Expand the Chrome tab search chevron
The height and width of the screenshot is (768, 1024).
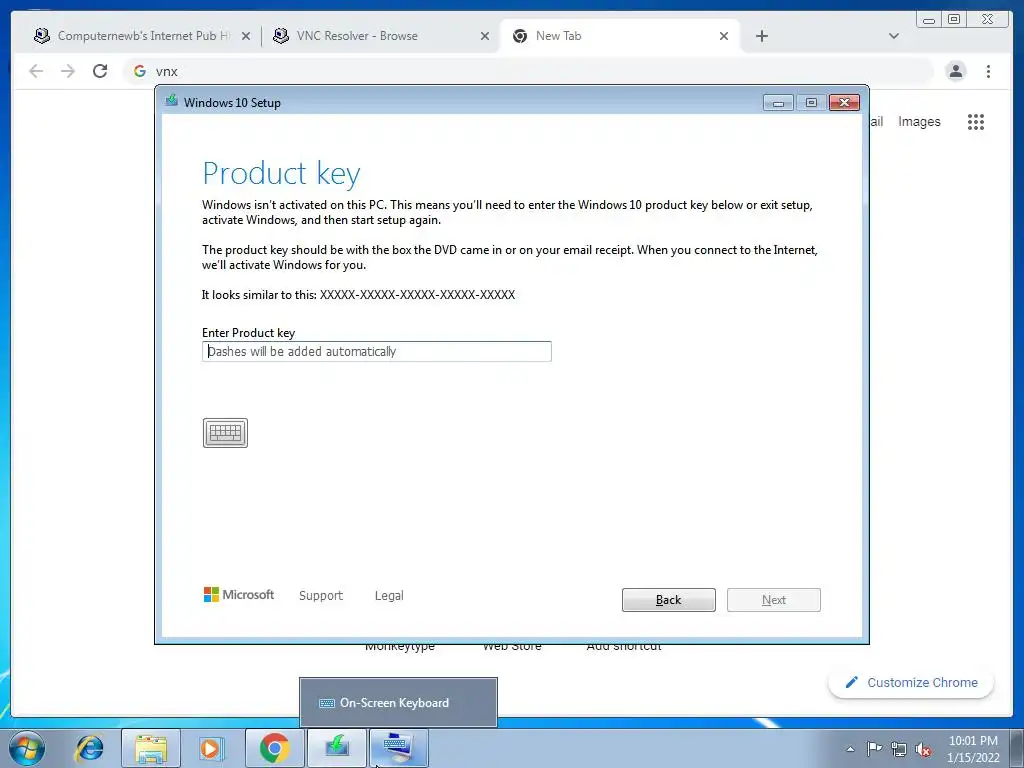pos(894,36)
